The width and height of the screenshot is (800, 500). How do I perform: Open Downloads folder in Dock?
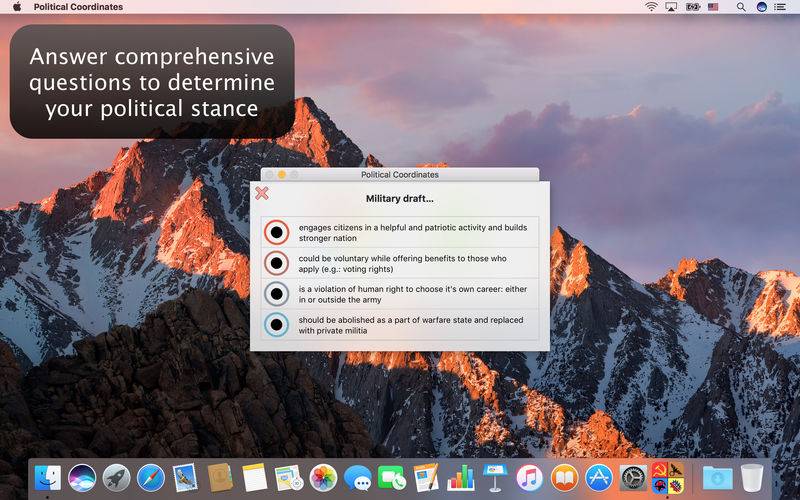717,478
